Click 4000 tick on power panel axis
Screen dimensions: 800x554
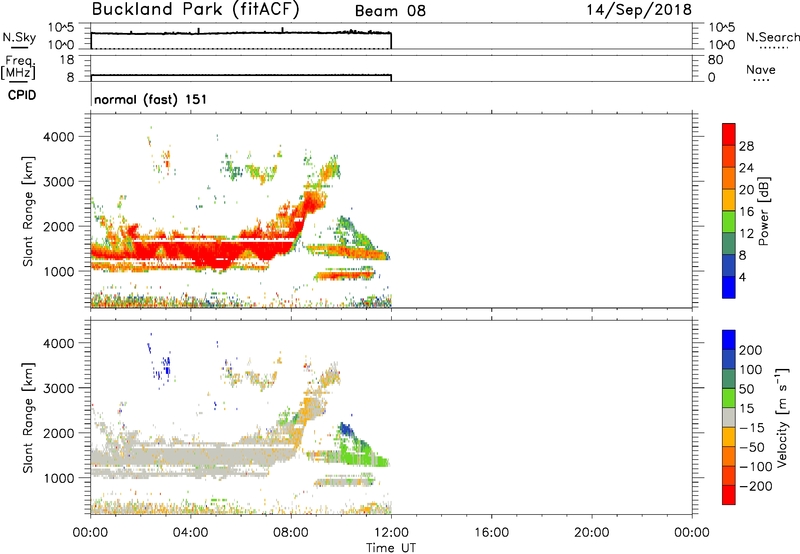pos(59,137)
